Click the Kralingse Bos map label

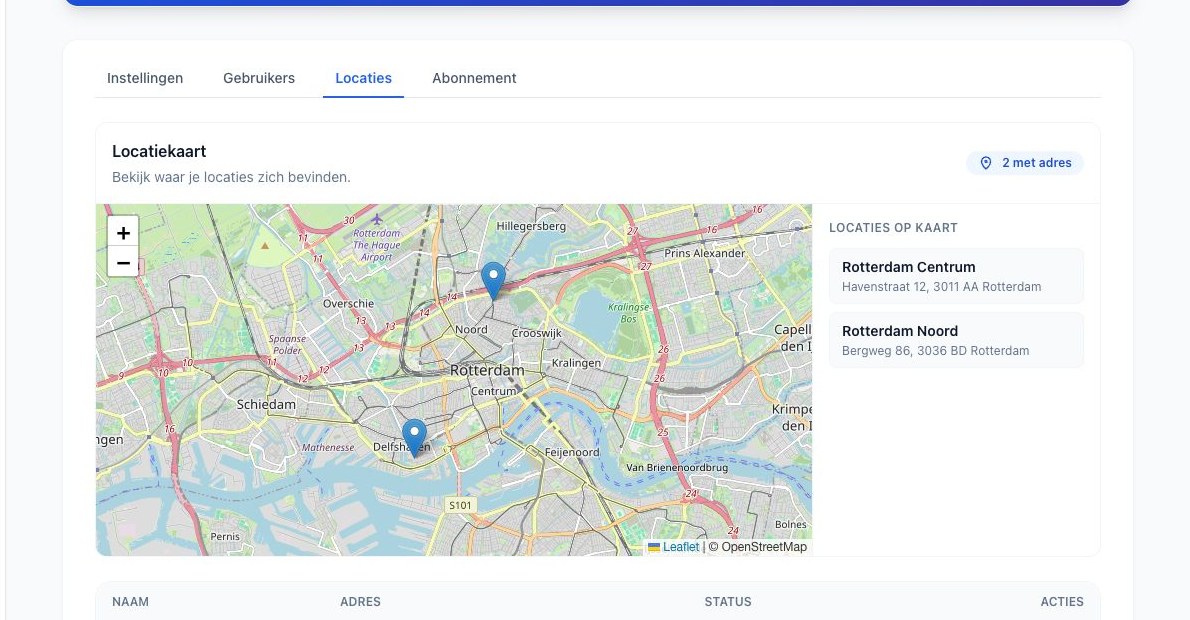pyautogui.click(x=628, y=313)
